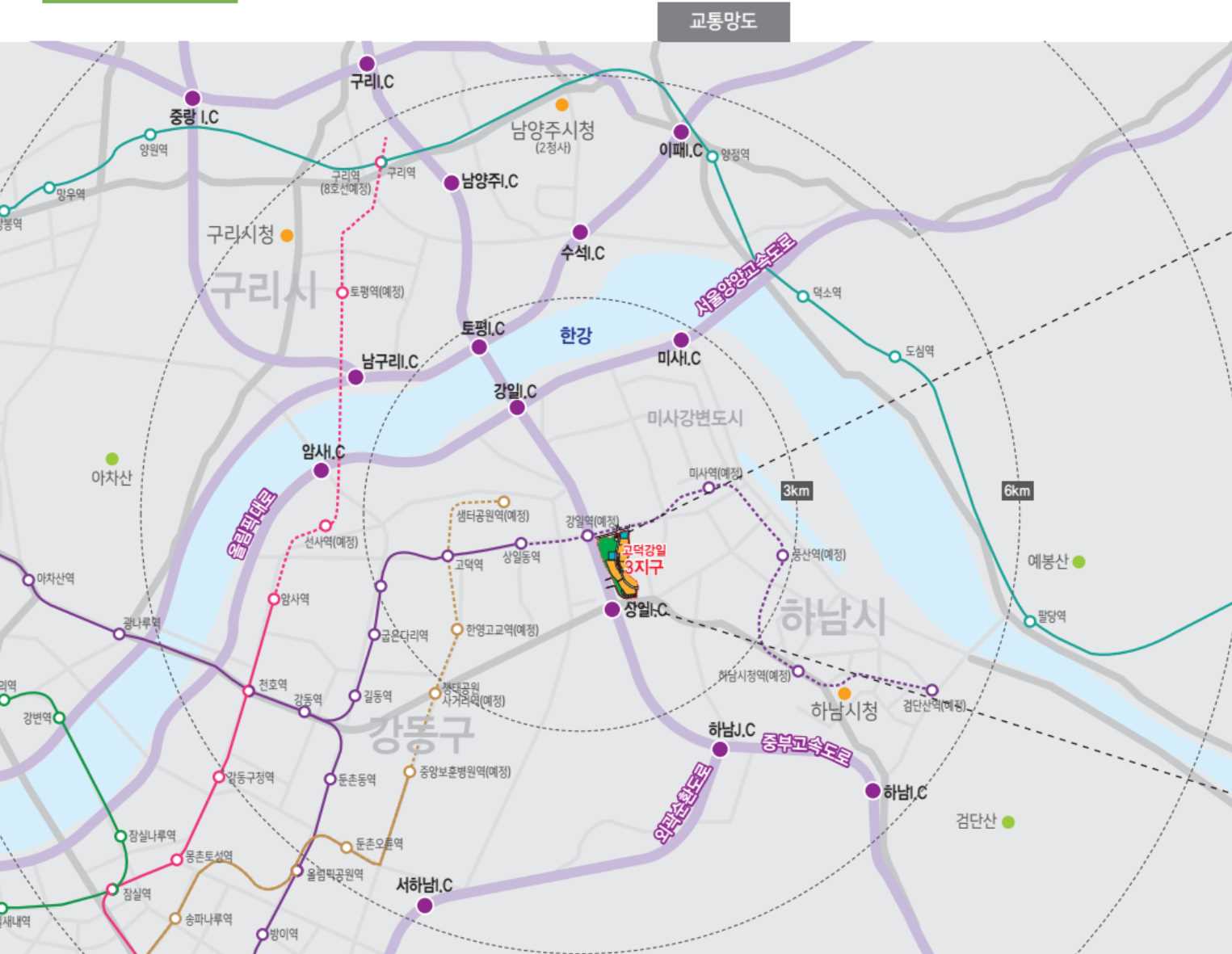Open the 교통망도 tab
Image resolution: width=1232 pixels, height=954 pixels.
coord(723,22)
